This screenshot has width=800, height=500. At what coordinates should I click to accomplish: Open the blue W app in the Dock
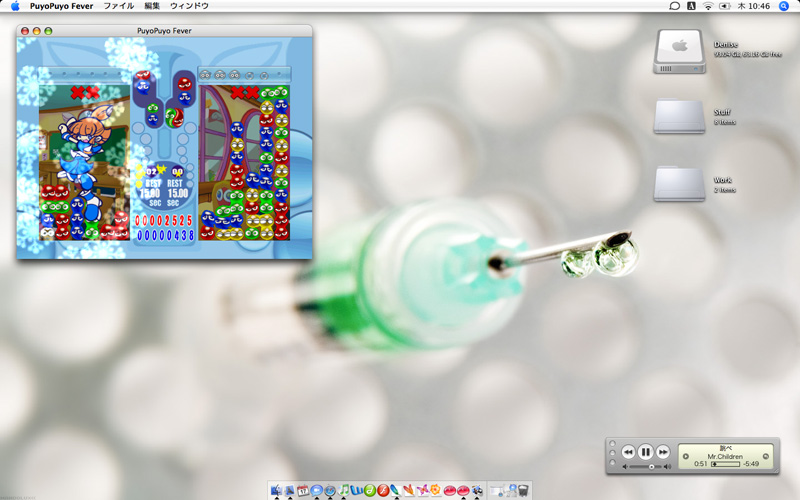point(357,490)
